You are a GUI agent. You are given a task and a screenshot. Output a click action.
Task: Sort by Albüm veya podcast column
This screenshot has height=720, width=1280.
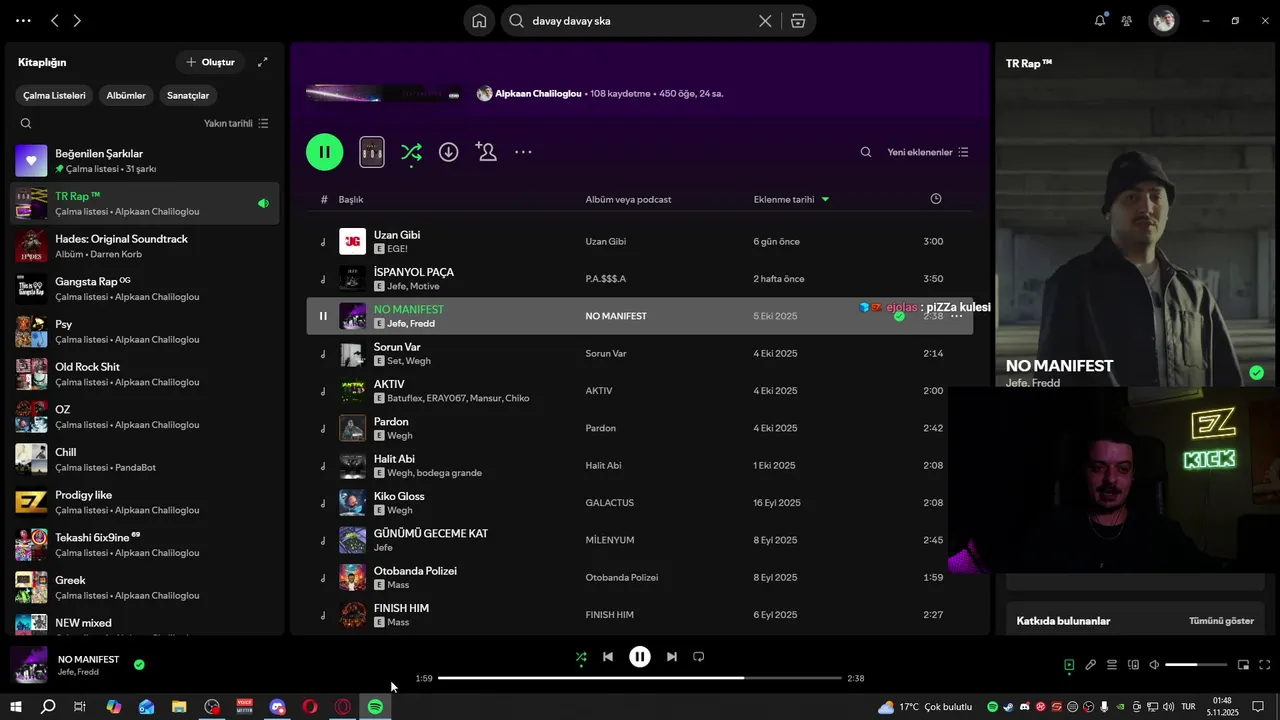click(x=628, y=199)
